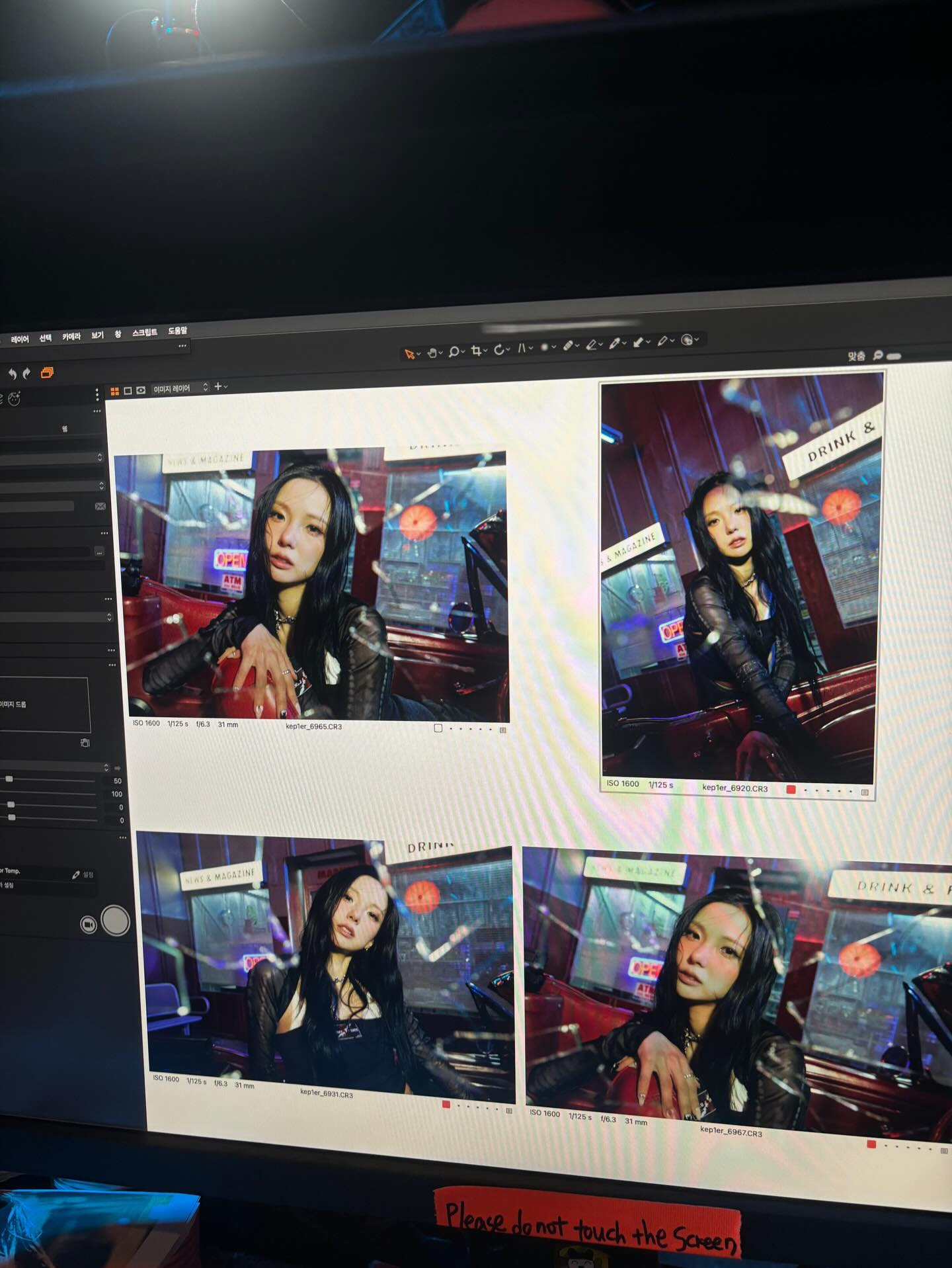This screenshot has height=1268, width=952.
Task: Click the 설정 button beside the picker icon
Action: 88,874
